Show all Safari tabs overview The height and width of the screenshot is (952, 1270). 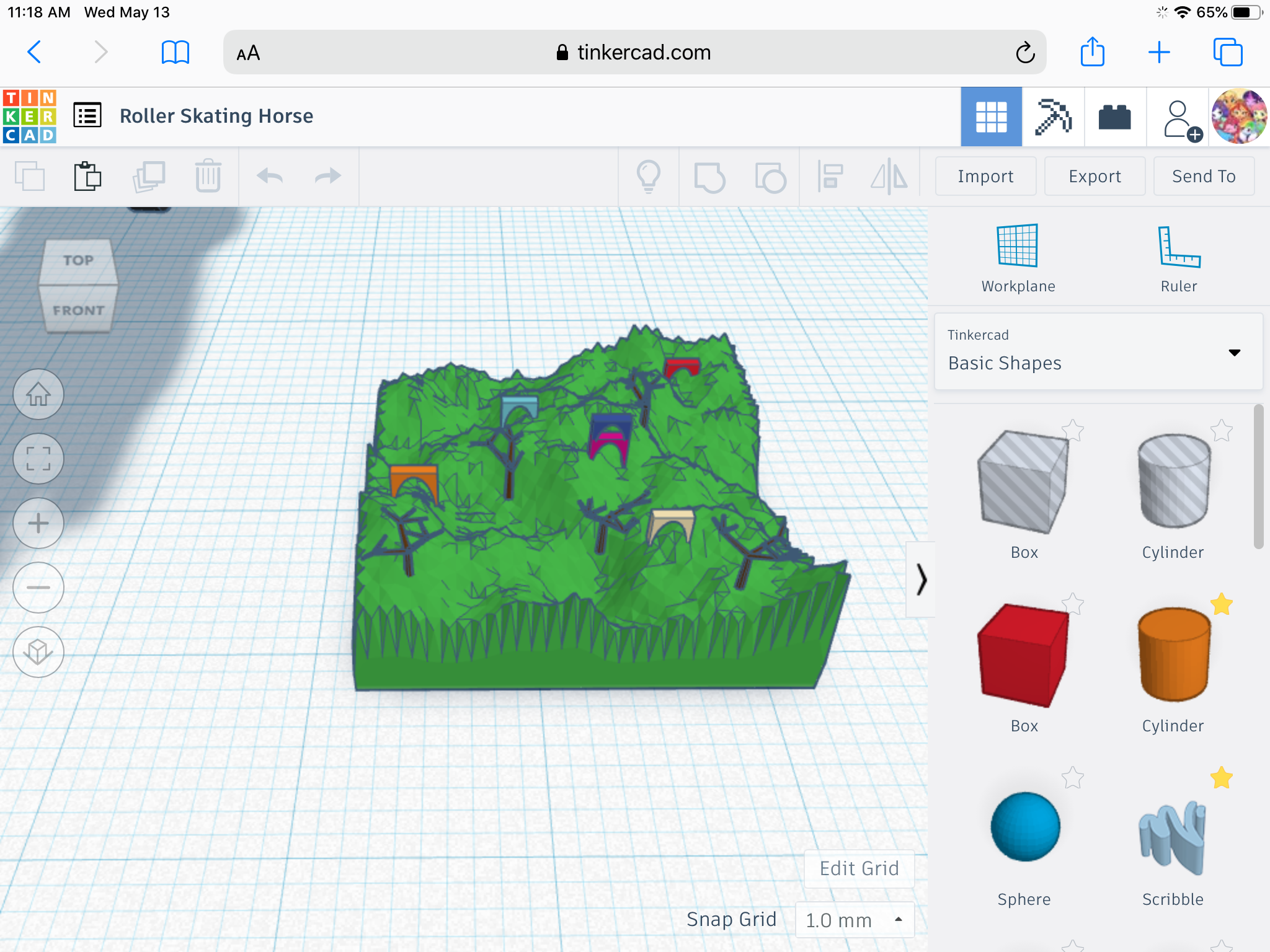click(1228, 52)
